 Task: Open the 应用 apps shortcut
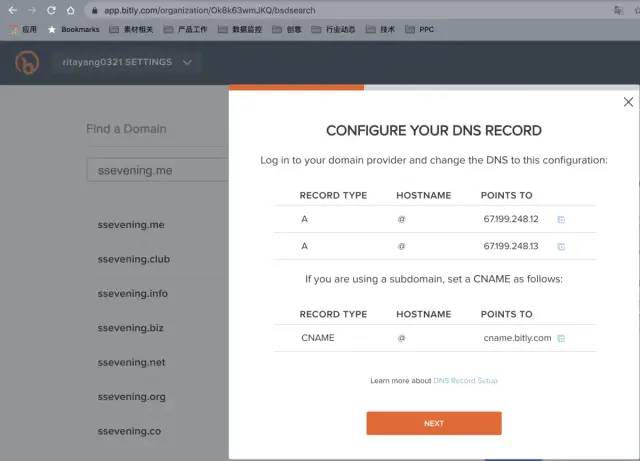point(23,29)
